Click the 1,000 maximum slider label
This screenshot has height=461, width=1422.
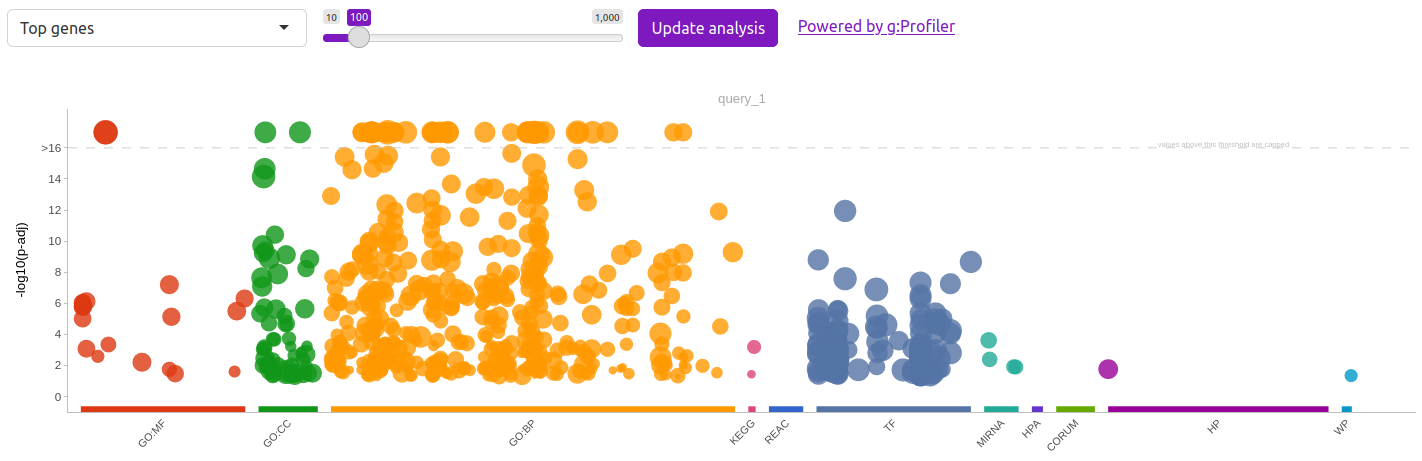607,17
